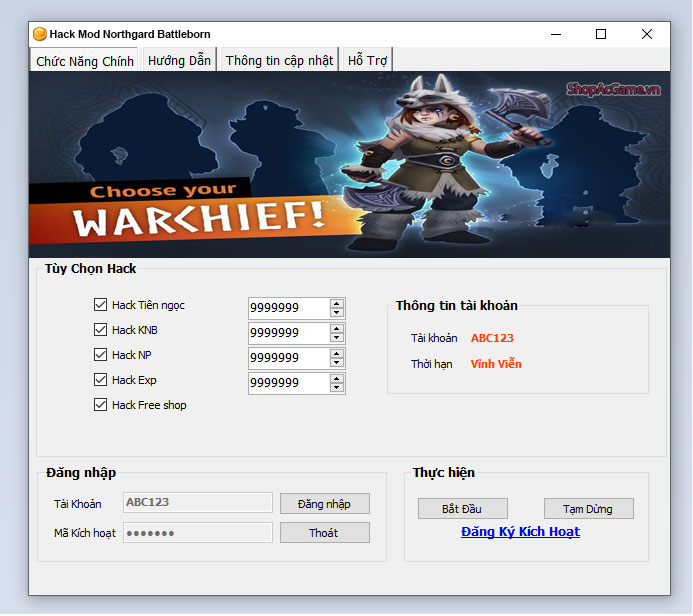Maximize the Hack Mod window
Screen dimensions: 693x616
pos(601,34)
